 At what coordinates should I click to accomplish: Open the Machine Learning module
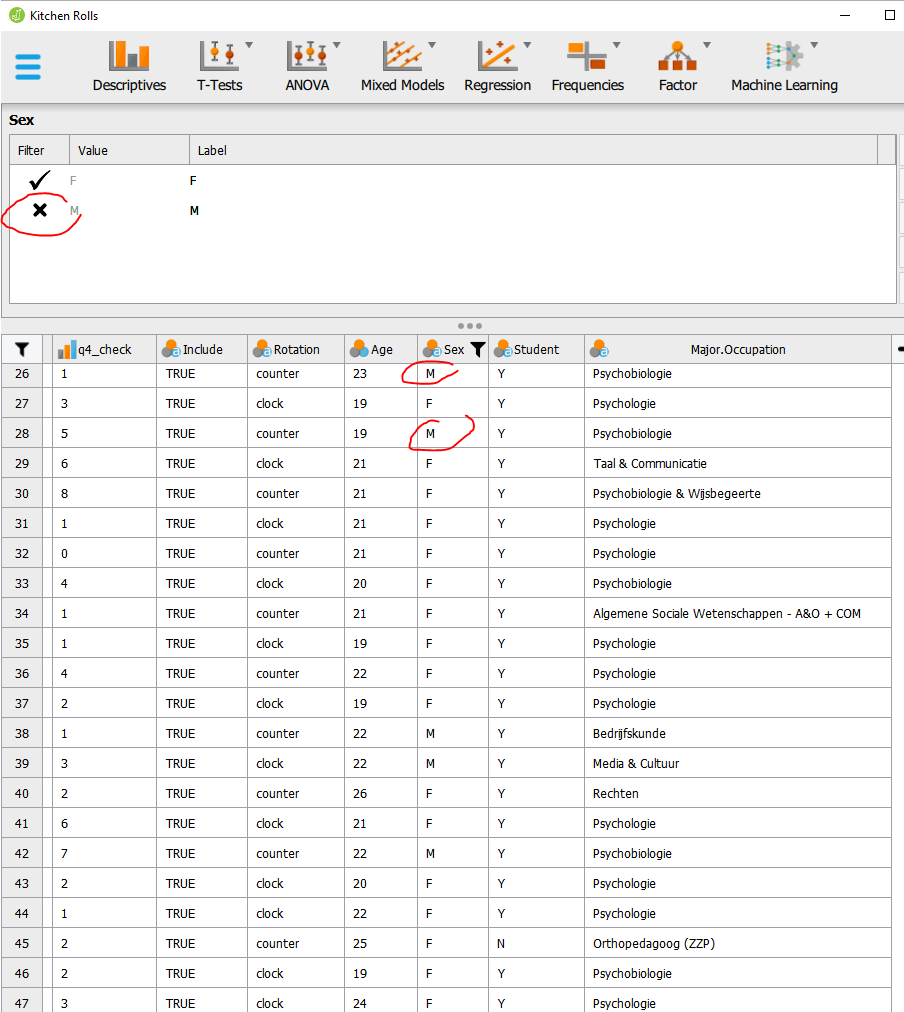pyautogui.click(x=784, y=66)
